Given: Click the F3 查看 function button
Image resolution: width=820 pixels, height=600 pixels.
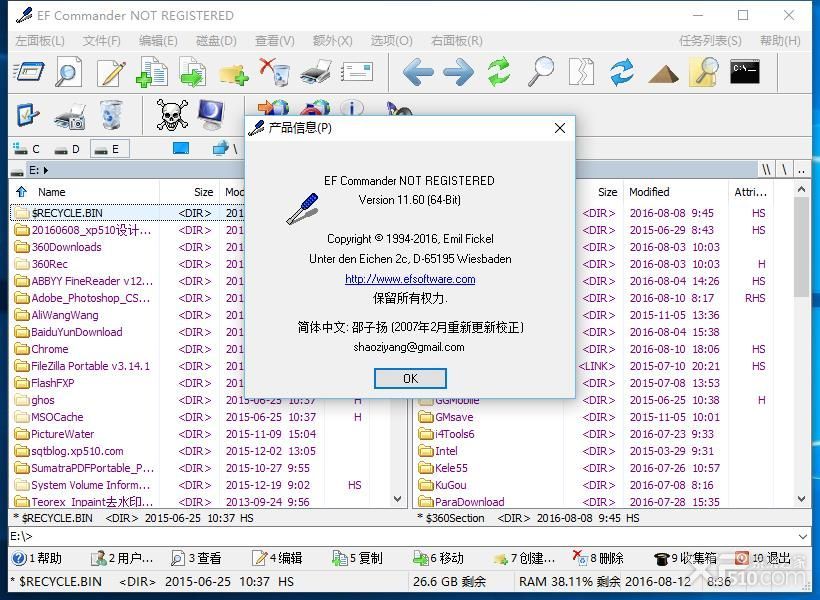Looking at the screenshot, I should (196, 558).
